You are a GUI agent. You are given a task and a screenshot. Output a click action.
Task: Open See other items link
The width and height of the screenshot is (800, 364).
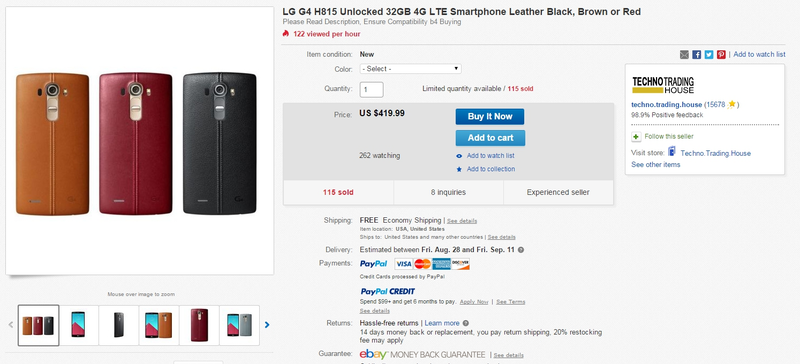(656, 164)
